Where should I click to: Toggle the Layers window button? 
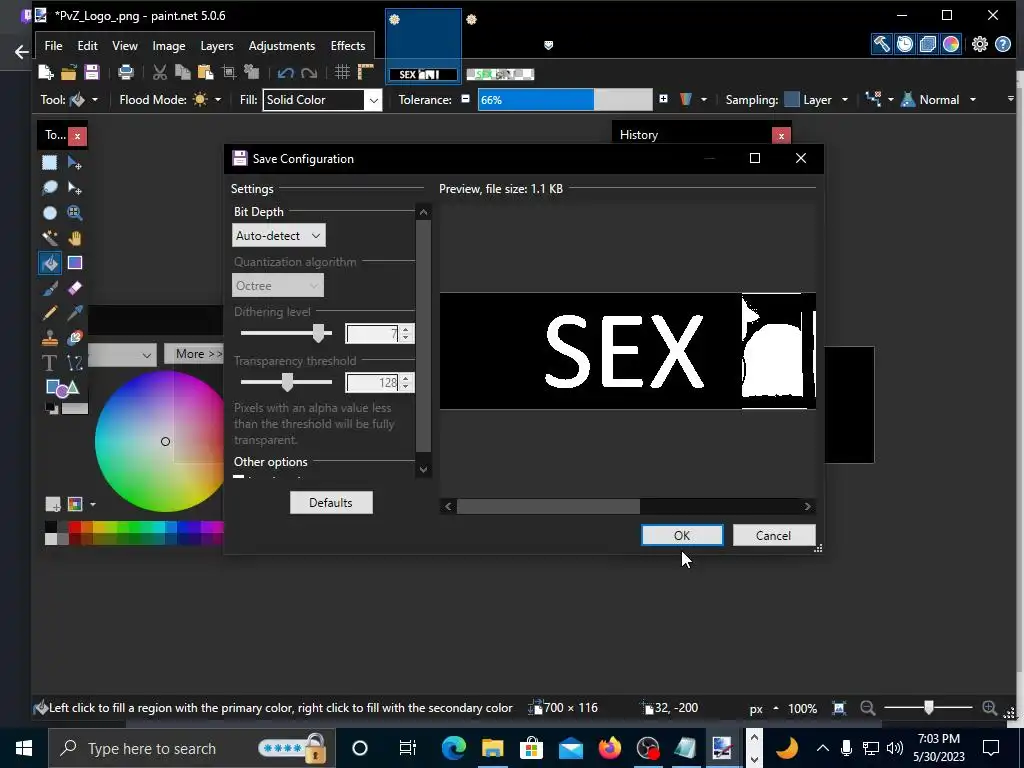[927, 44]
